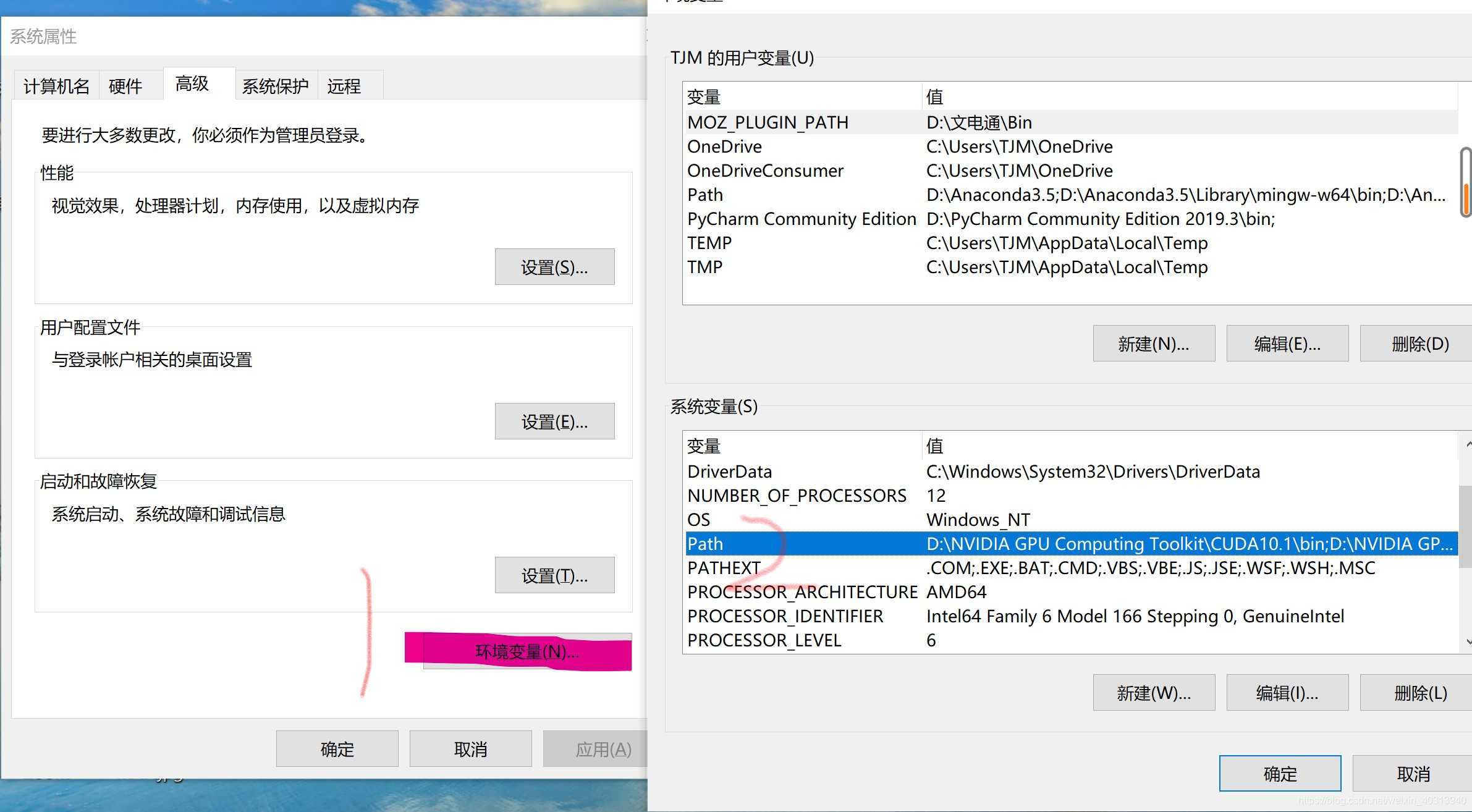Viewport: 1472px width, 812px height.
Task: Click 新建(N)... for user variables
Action: point(1154,344)
